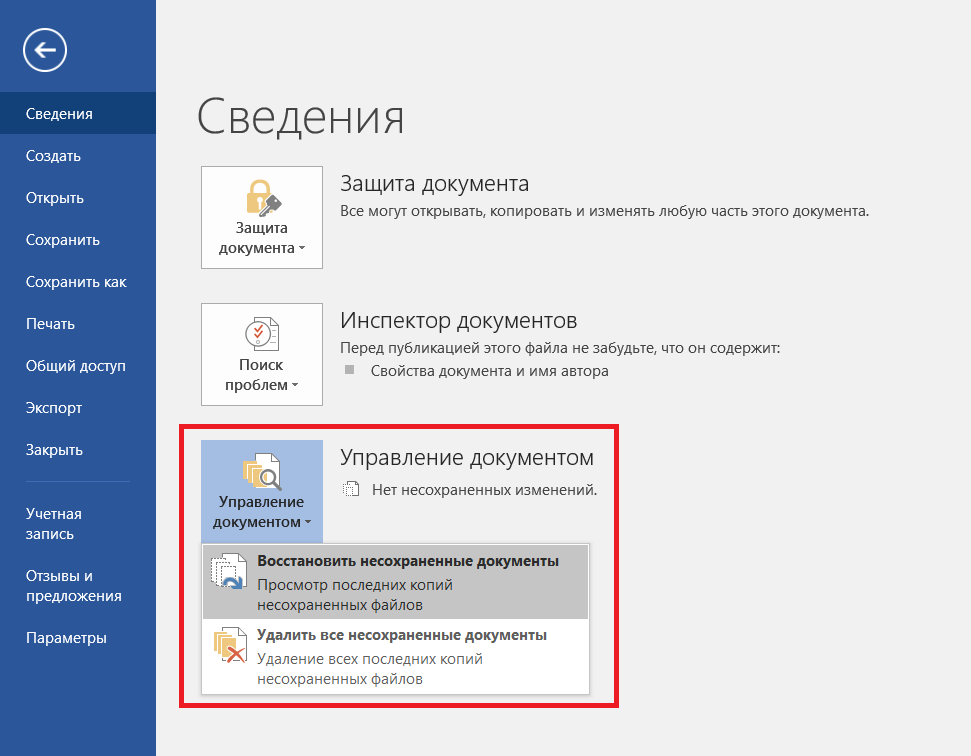Image resolution: width=971 pixels, height=756 pixels.
Task: Open Отзывы и предложения
Action: (78, 586)
